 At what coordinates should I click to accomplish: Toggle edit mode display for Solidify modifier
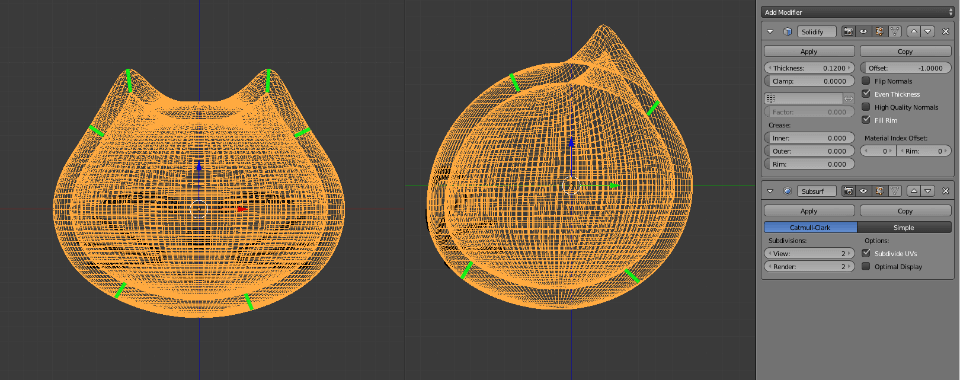(879, 31)
